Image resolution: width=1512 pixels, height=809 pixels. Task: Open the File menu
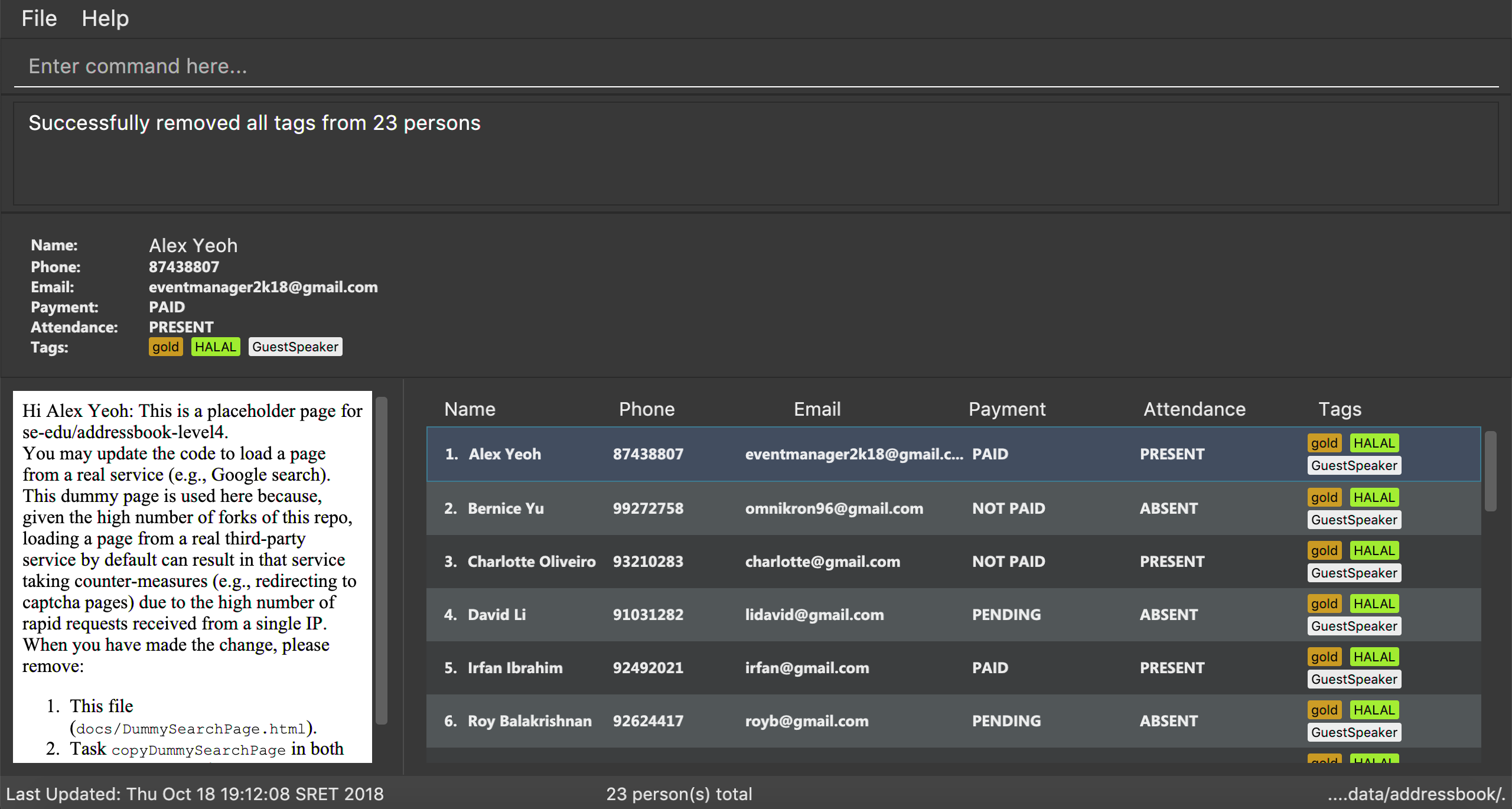[x=39, y=18]
